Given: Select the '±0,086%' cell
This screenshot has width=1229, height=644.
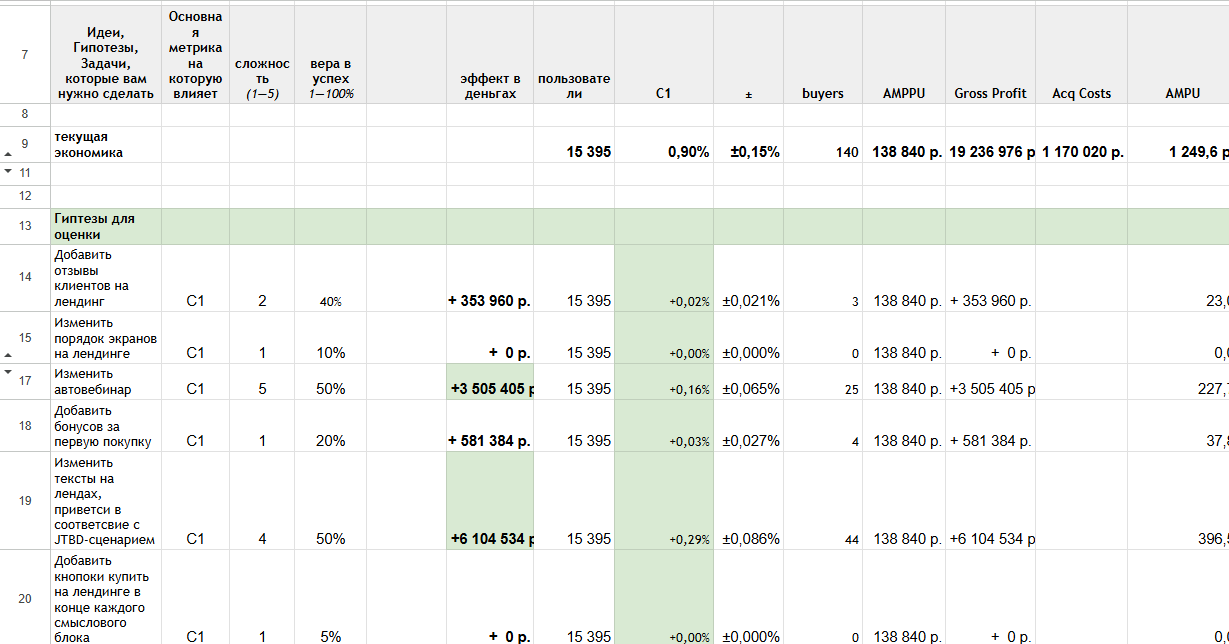Looking at the screenshot, I should (x=749, y=501).
